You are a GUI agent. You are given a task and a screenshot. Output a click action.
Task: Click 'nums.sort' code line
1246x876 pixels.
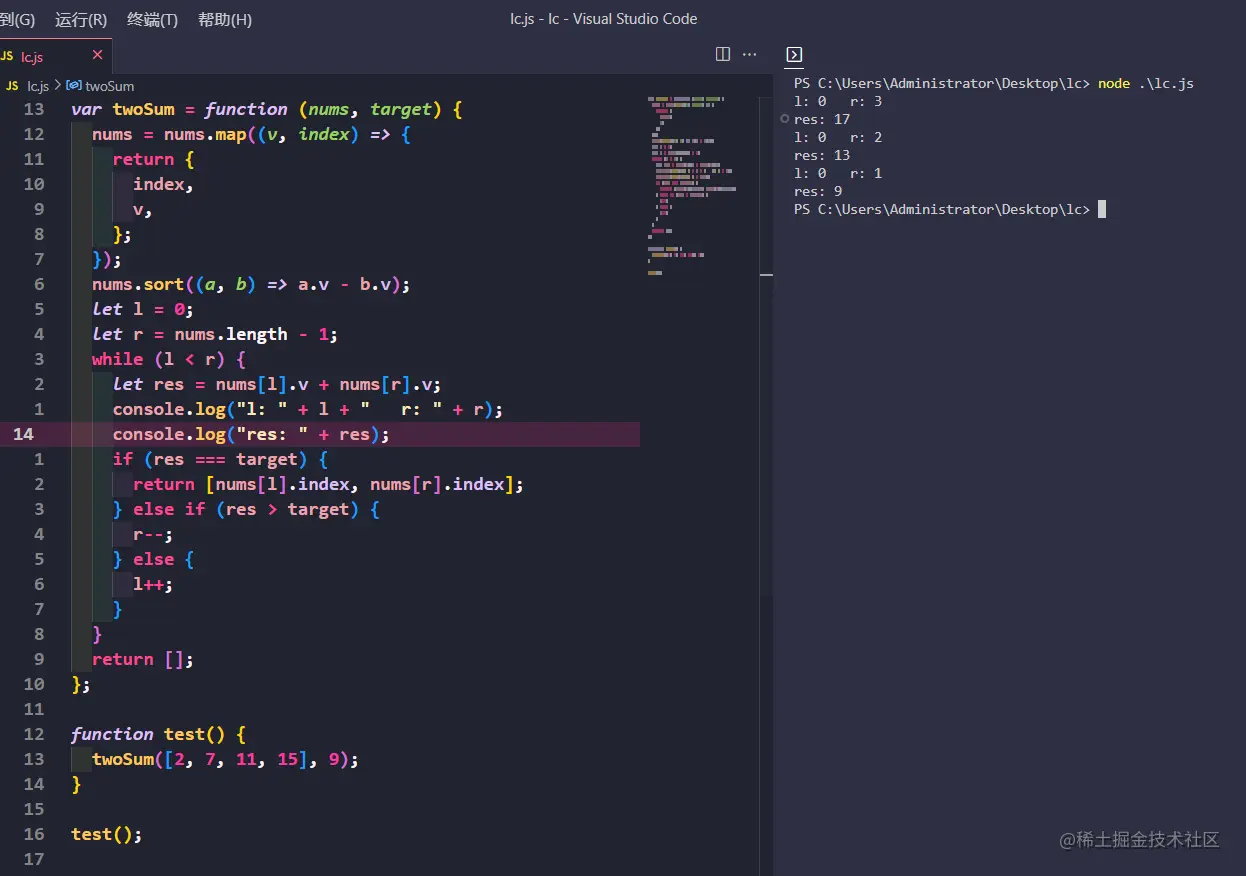[x=251, y=284]
